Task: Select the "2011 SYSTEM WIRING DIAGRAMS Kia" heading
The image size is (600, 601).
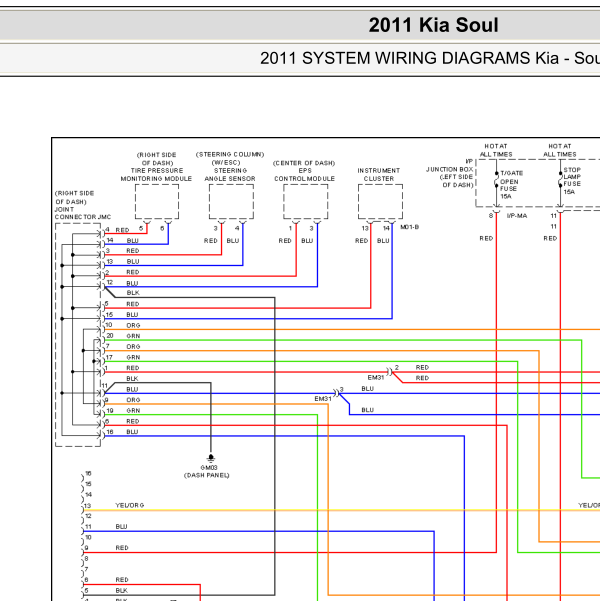Action: click(409, 58)
